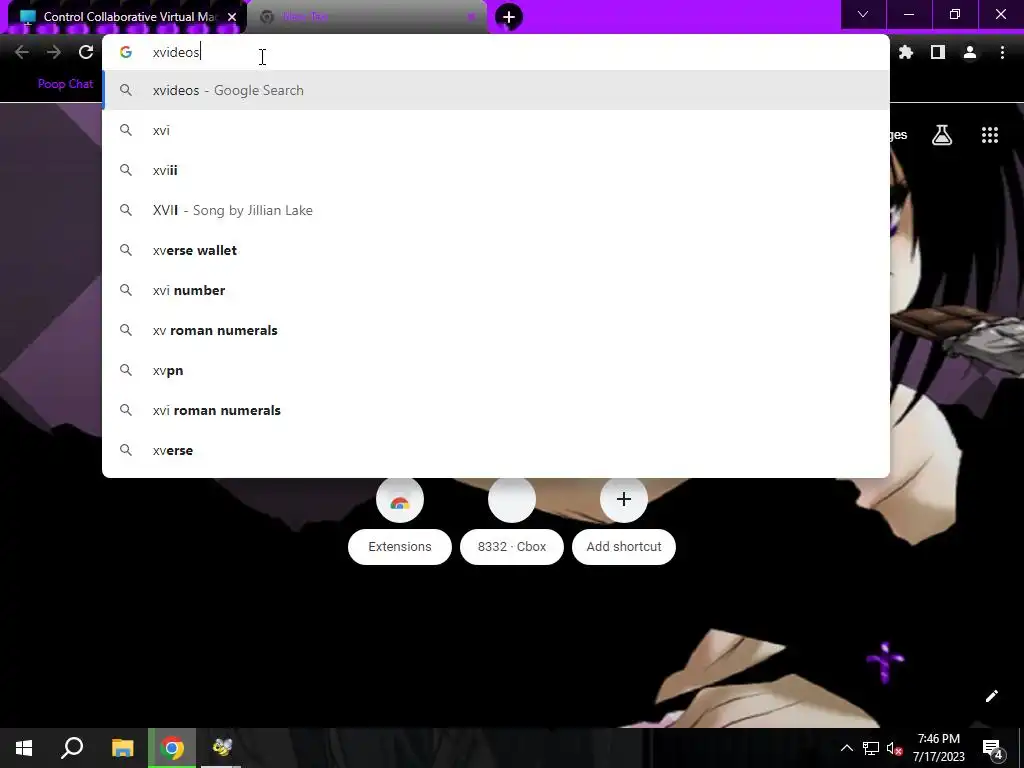Reload the page with the refresh icon
This screenshot has width=1024, height=768.
86,52
